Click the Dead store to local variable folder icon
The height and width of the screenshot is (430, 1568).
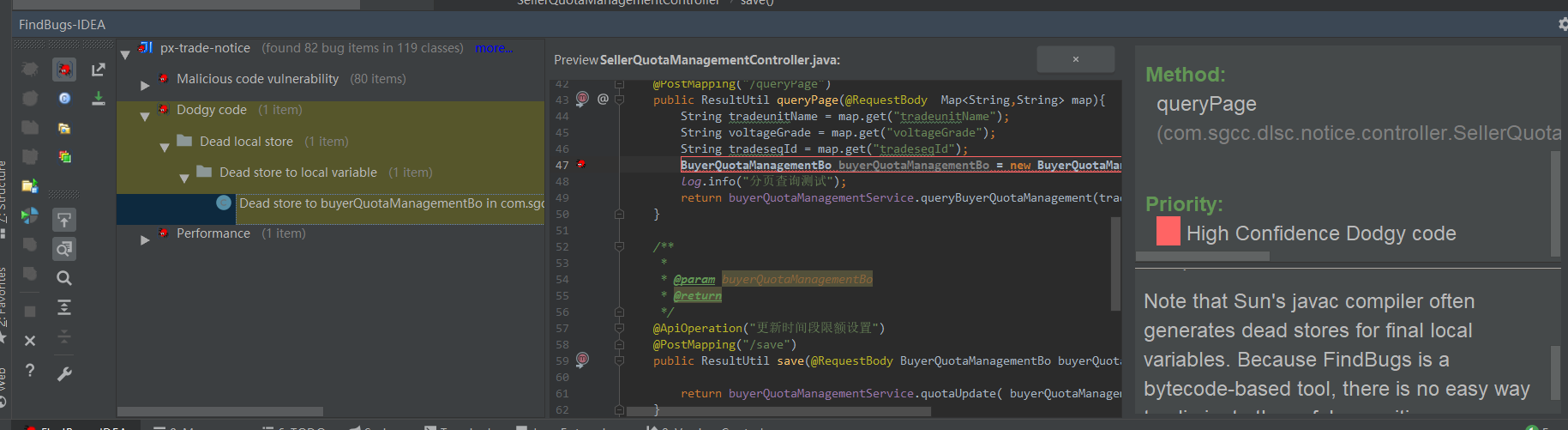point(204,172)
